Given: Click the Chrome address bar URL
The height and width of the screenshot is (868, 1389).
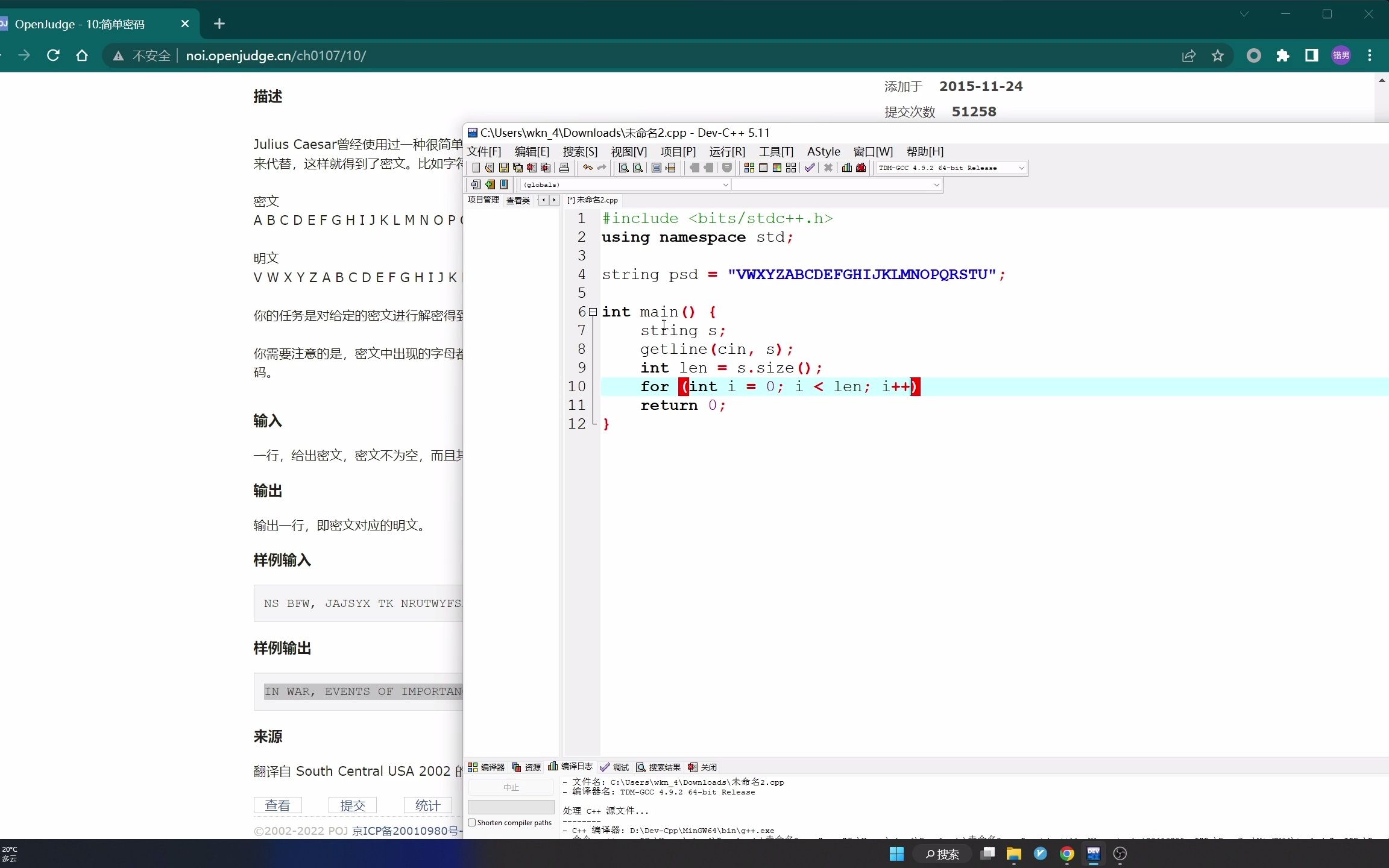Looking at the screenshot, I should 276,55.
